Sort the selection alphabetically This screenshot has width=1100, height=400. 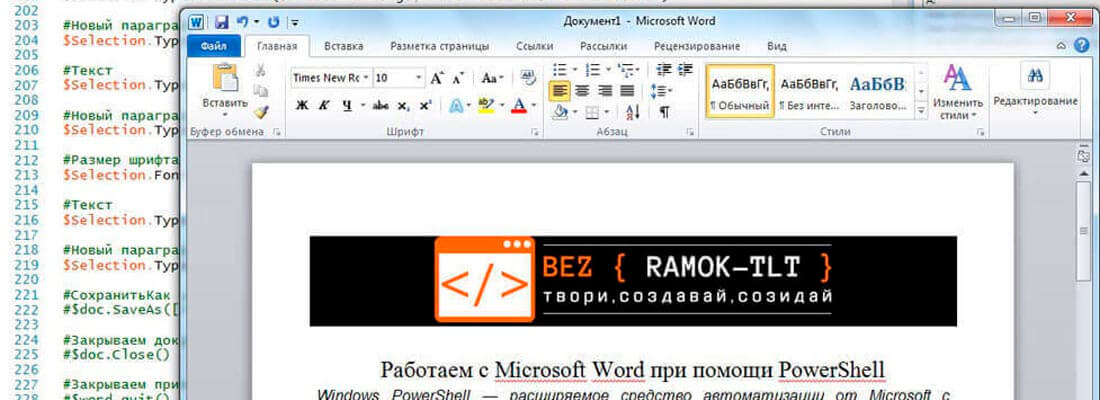point(632,112)
